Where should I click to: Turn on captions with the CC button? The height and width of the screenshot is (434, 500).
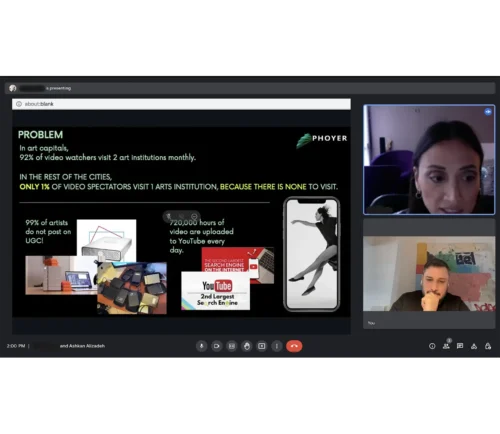click(x=231, y=346)
